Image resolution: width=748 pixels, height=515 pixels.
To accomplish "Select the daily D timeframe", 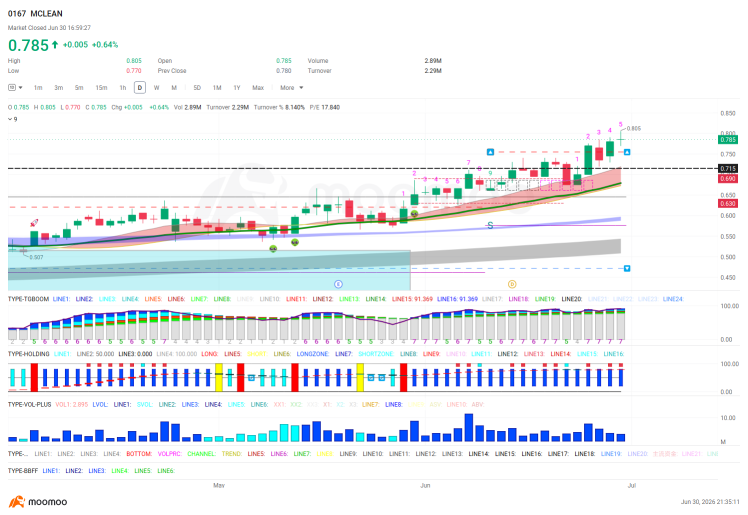I will [x=140, y=88].
